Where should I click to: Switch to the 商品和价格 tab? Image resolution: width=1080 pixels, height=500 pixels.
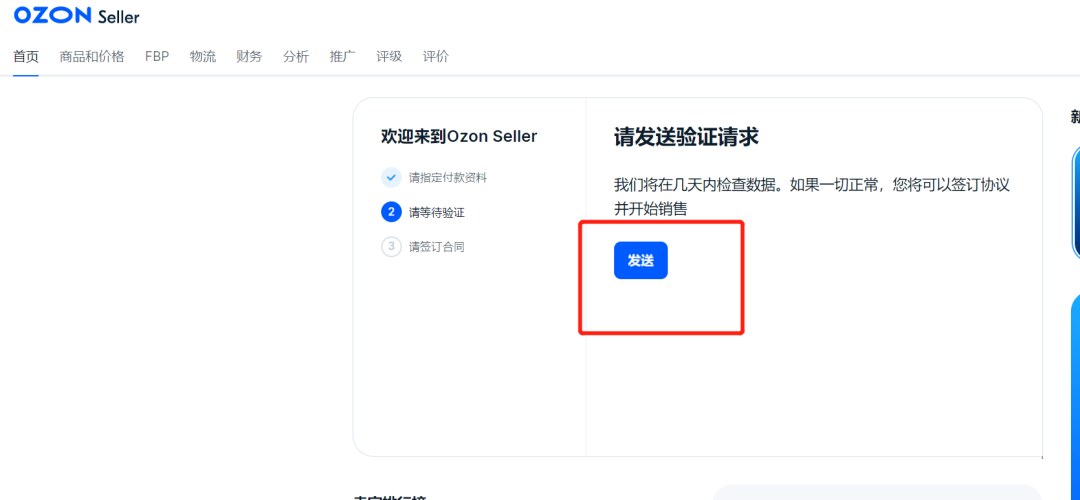click(x=92, y=56)
